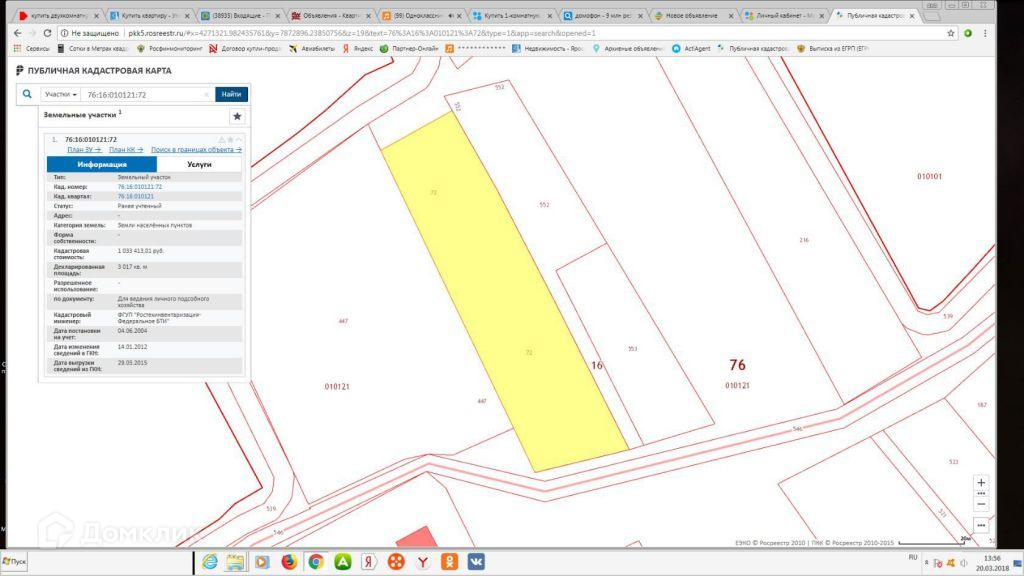Click cadastral quarter link 76:16:010121
This screenshot has height=576, width=1024.
[136, 197]
